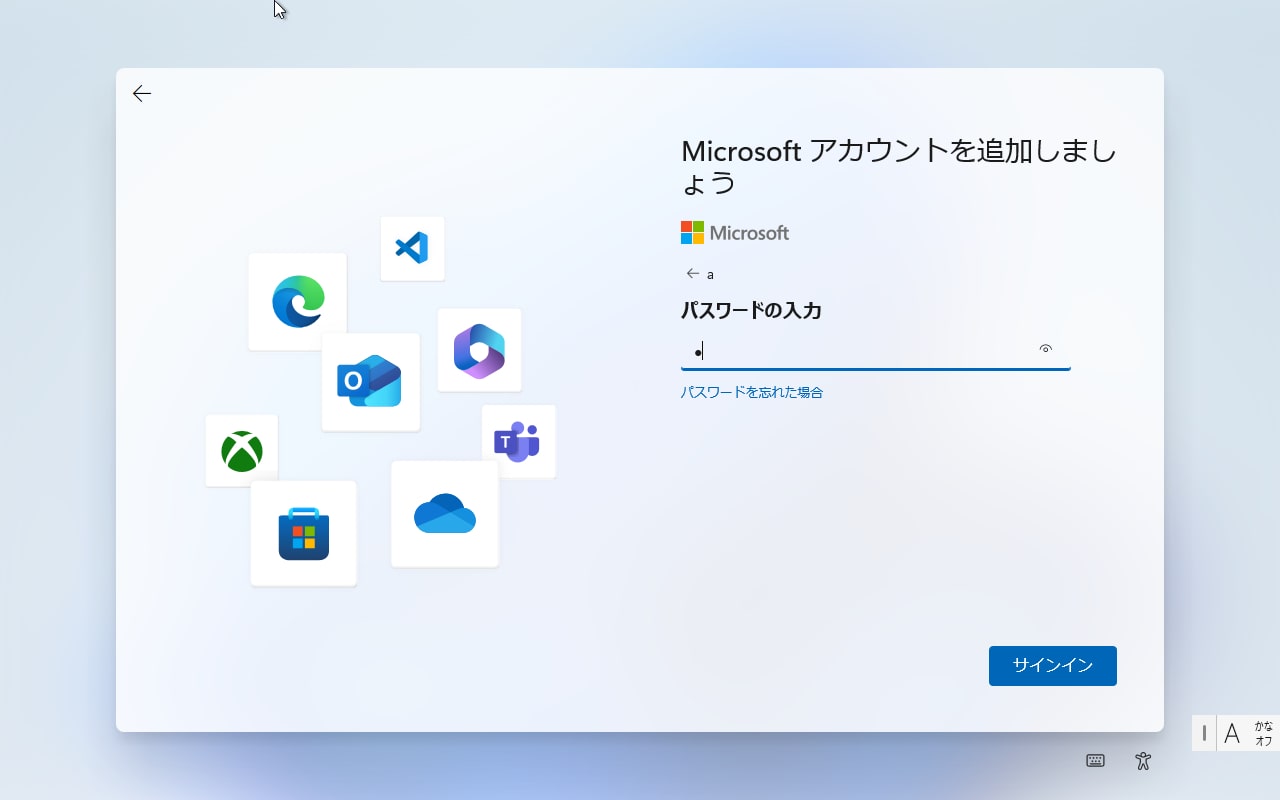
Task: Return to account entry via arrow beside 'a'
Action: point(692,273)
